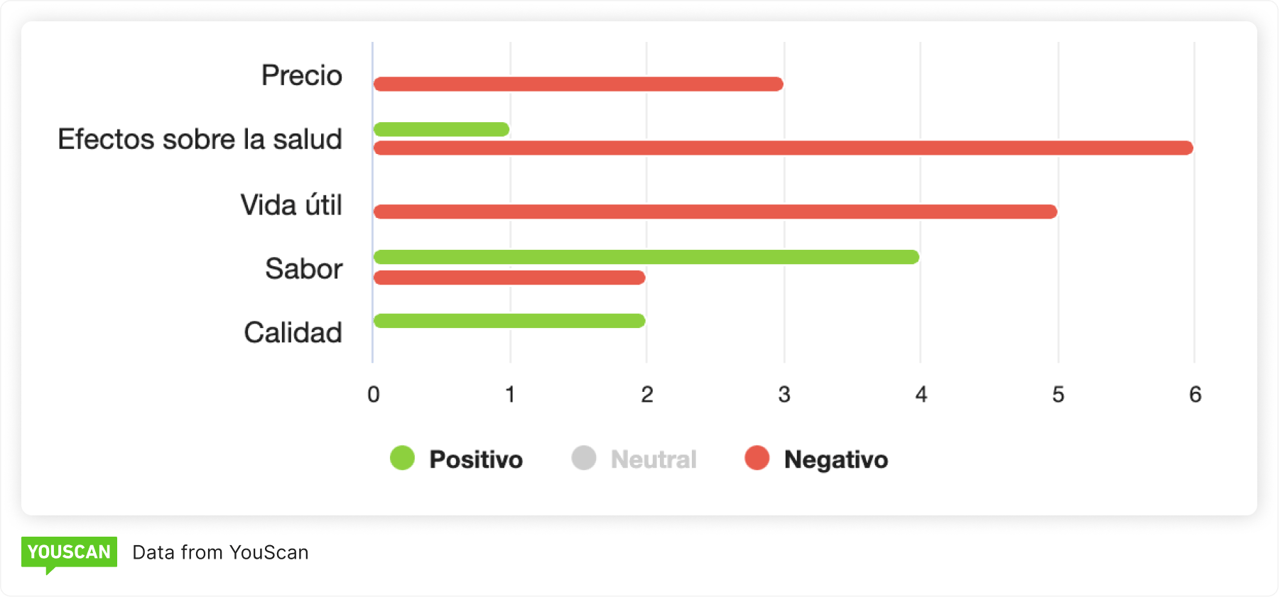The image size is (1280, 597).
Task: Click the red Negativo legend dot
Action: (x=757, y=459)
